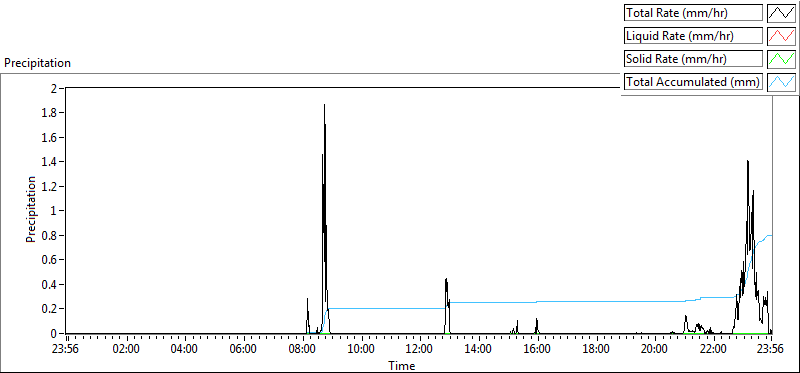This screenshot has width=800, height=373.
Task: Click the Liquid Rate red line icon
Action: 781,36
